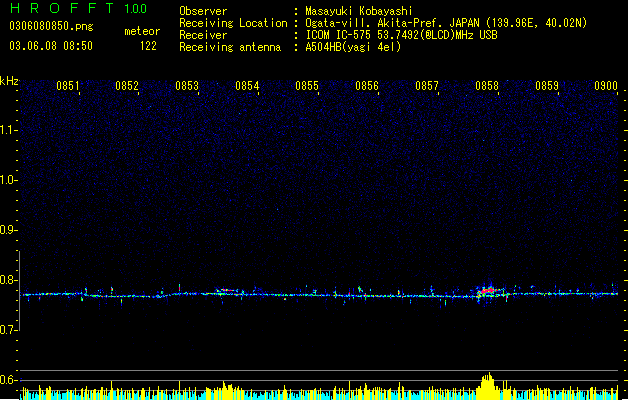Click the 0852 time axis marker

pos(127,86)
